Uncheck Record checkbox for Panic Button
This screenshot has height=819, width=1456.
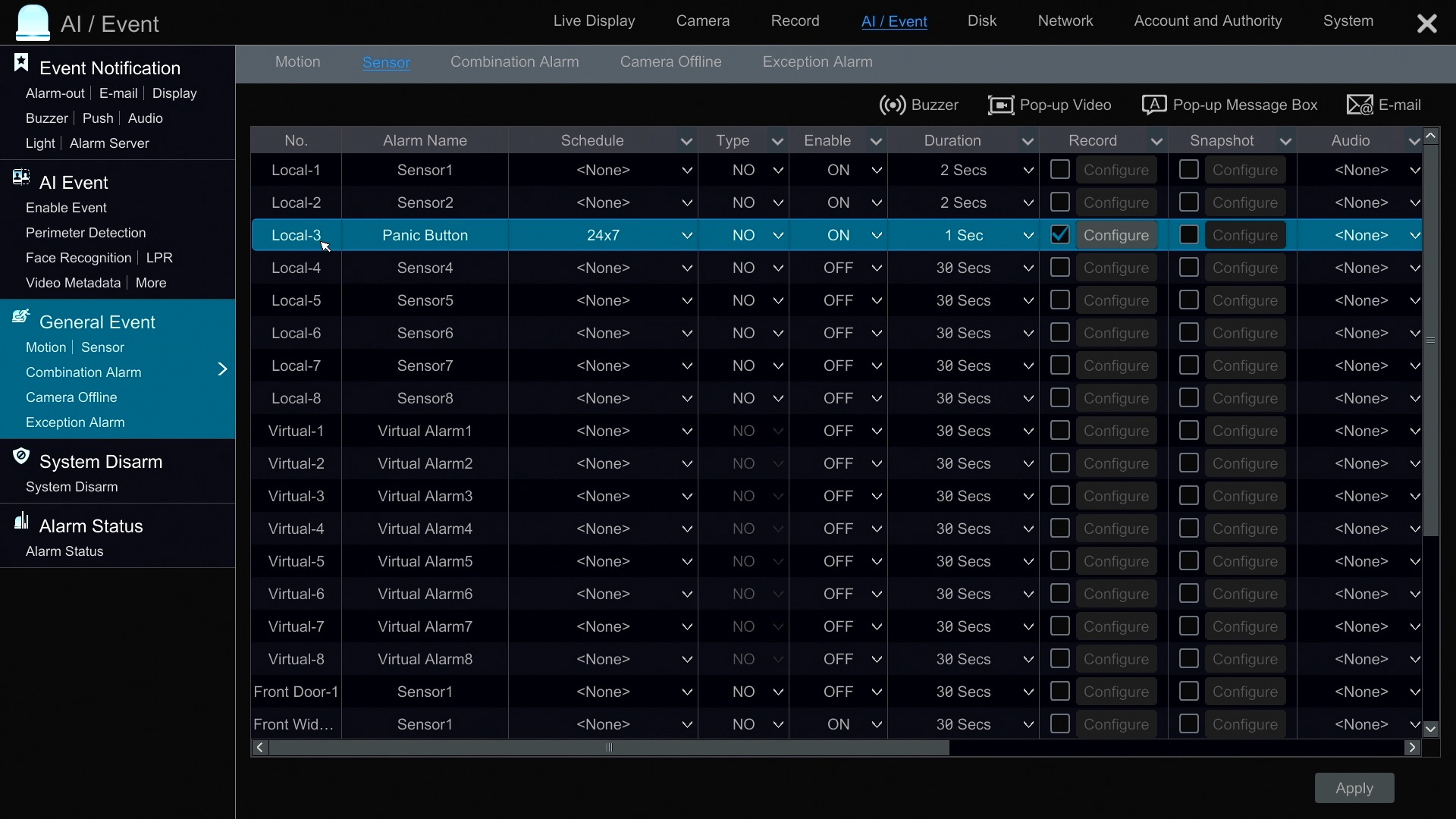1059,235
